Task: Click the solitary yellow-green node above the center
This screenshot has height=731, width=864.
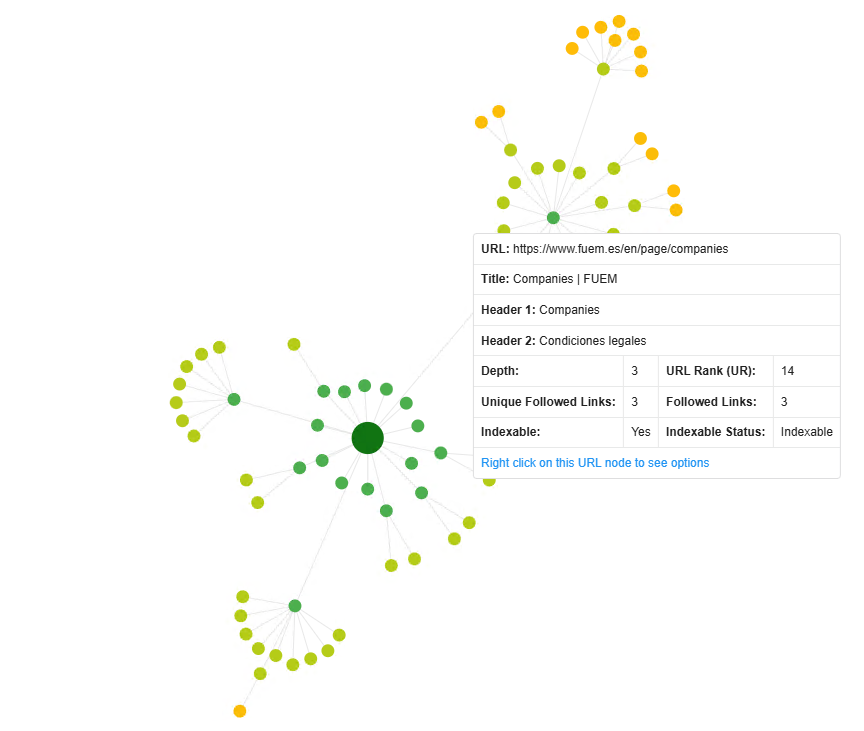Action: 294,344
